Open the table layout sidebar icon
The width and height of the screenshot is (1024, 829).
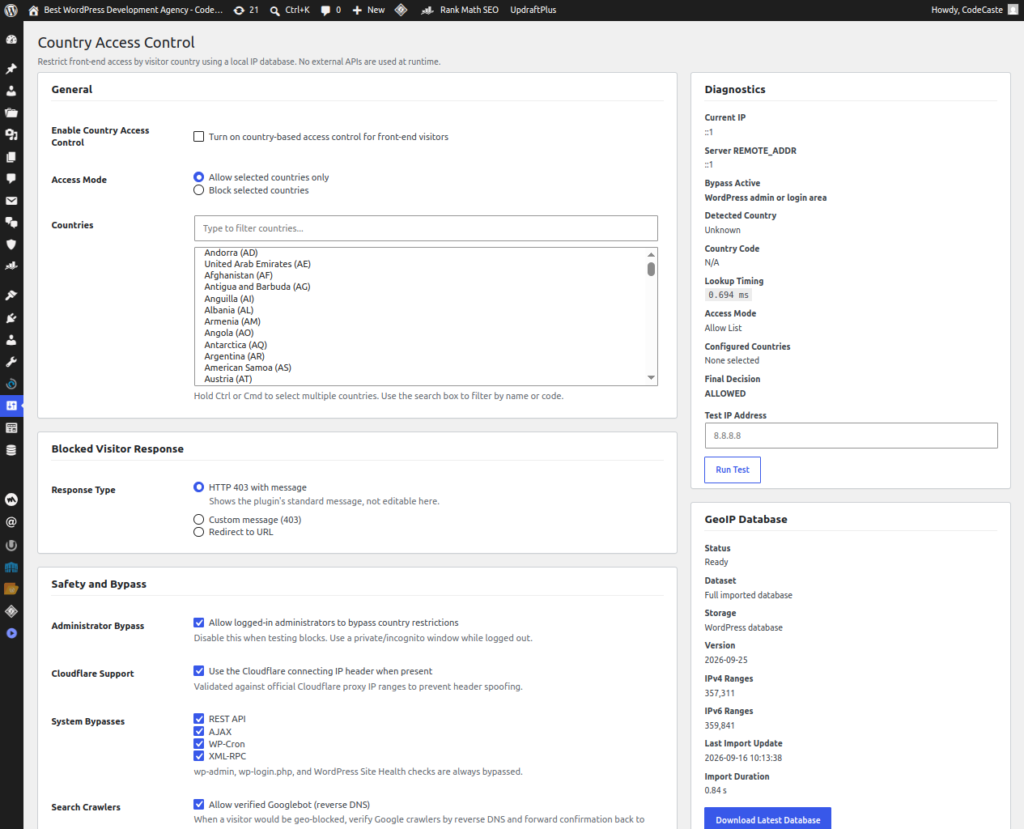(x=11, y=428)
